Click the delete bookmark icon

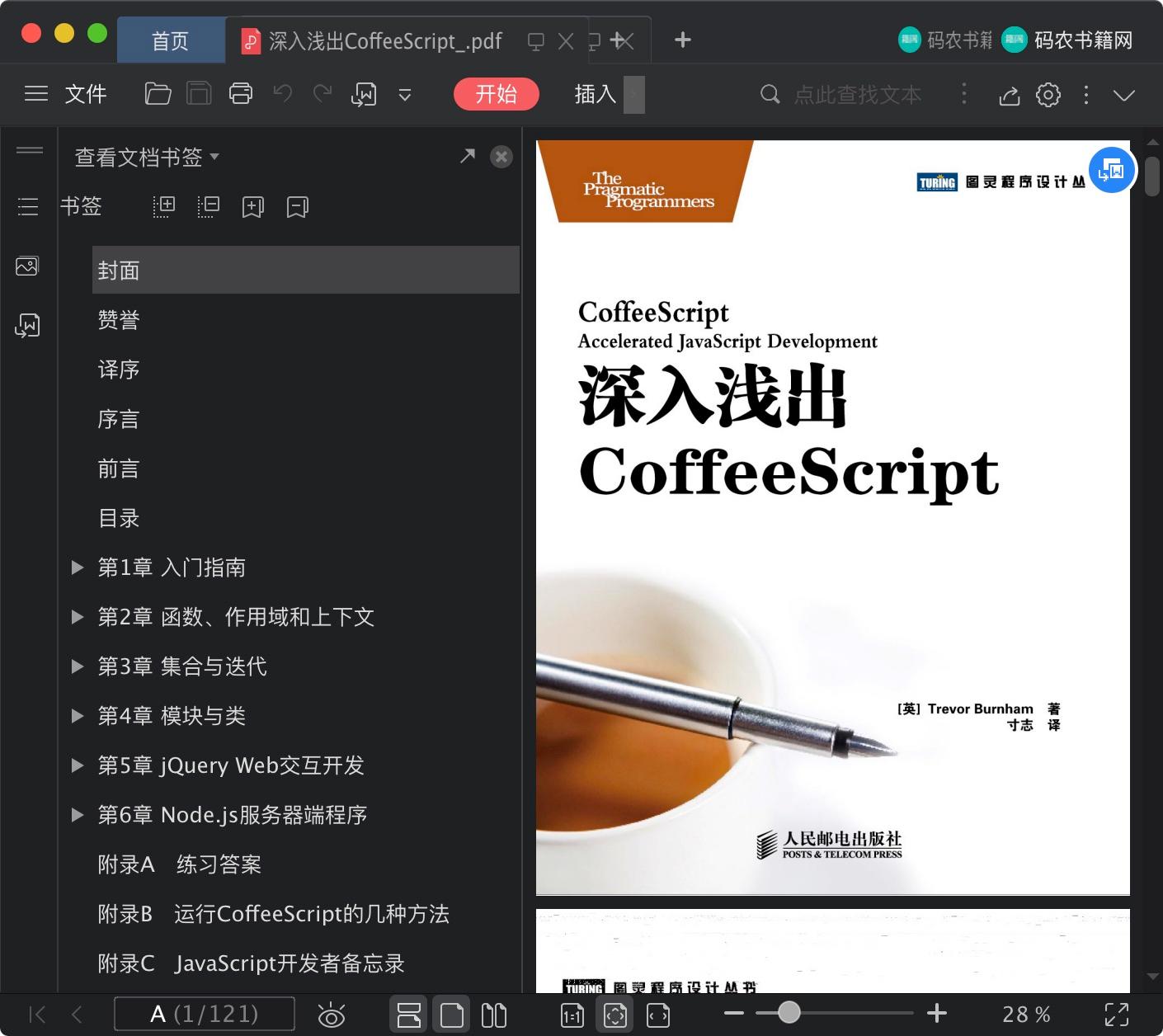click(x=298, y=206)
